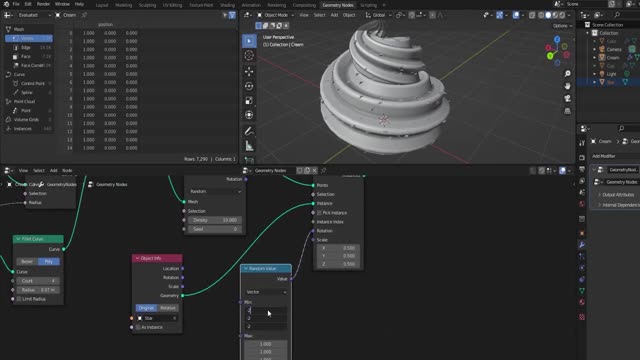The height and width of the screenshot is (360, 640).
Task: Open the Physics properties tab
Action: click(x=582, y=268)
